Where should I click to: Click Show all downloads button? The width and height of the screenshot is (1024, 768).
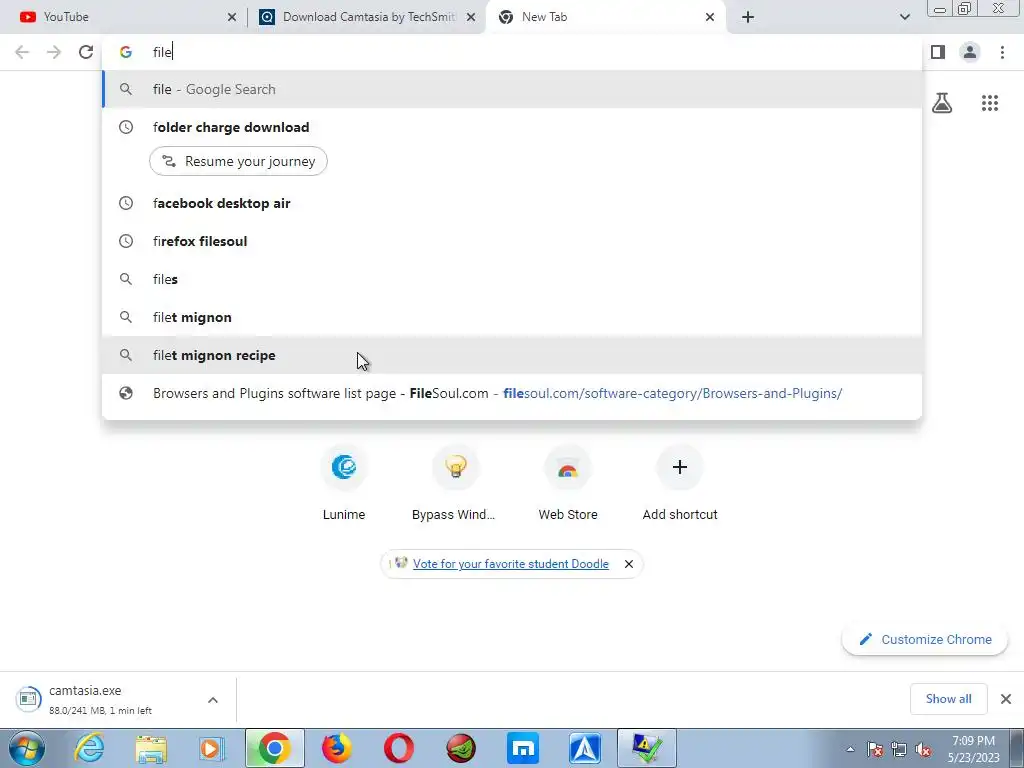(x=948, y=699)
